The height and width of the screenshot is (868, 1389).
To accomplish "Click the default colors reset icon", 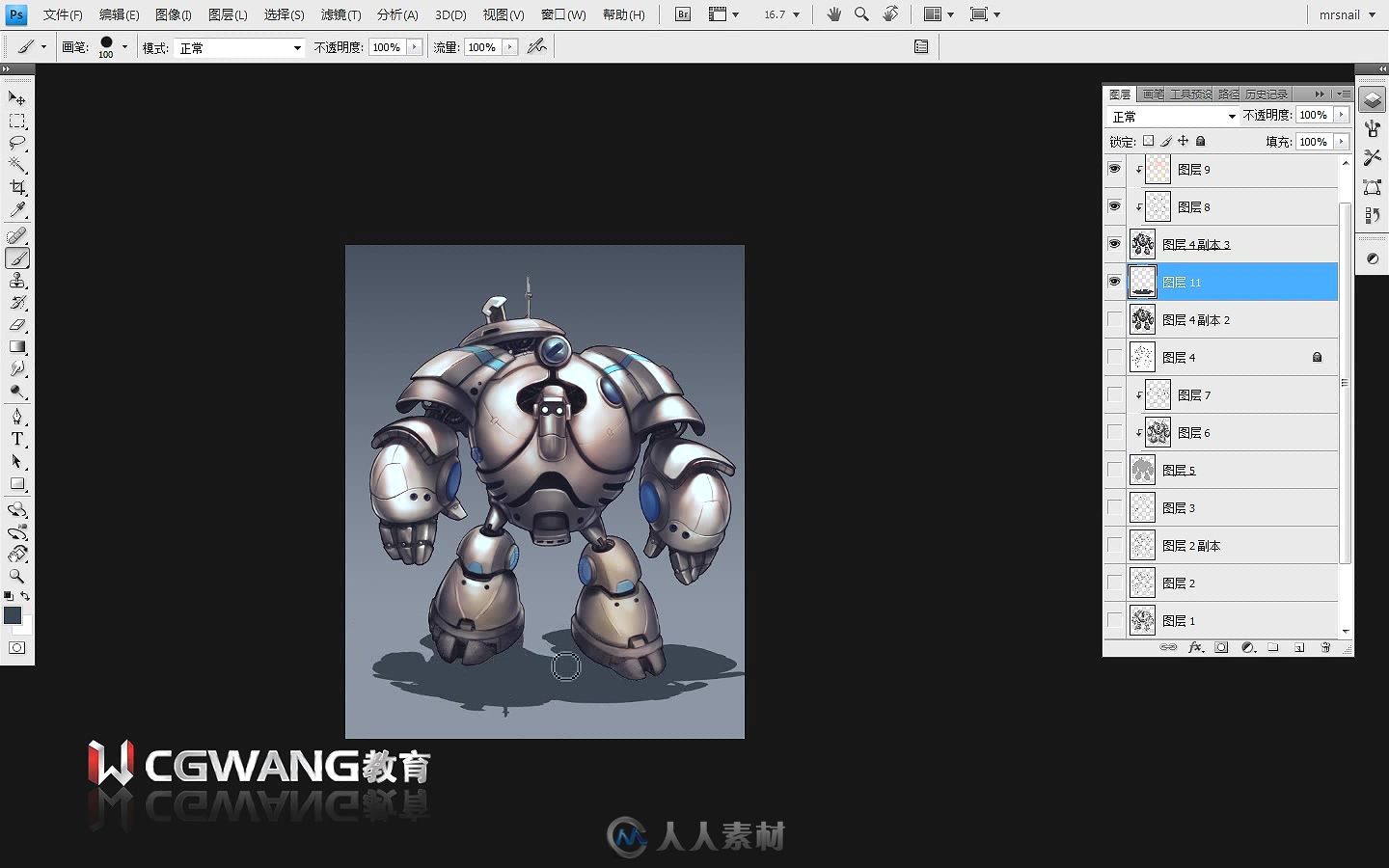I will click(9, 597).
